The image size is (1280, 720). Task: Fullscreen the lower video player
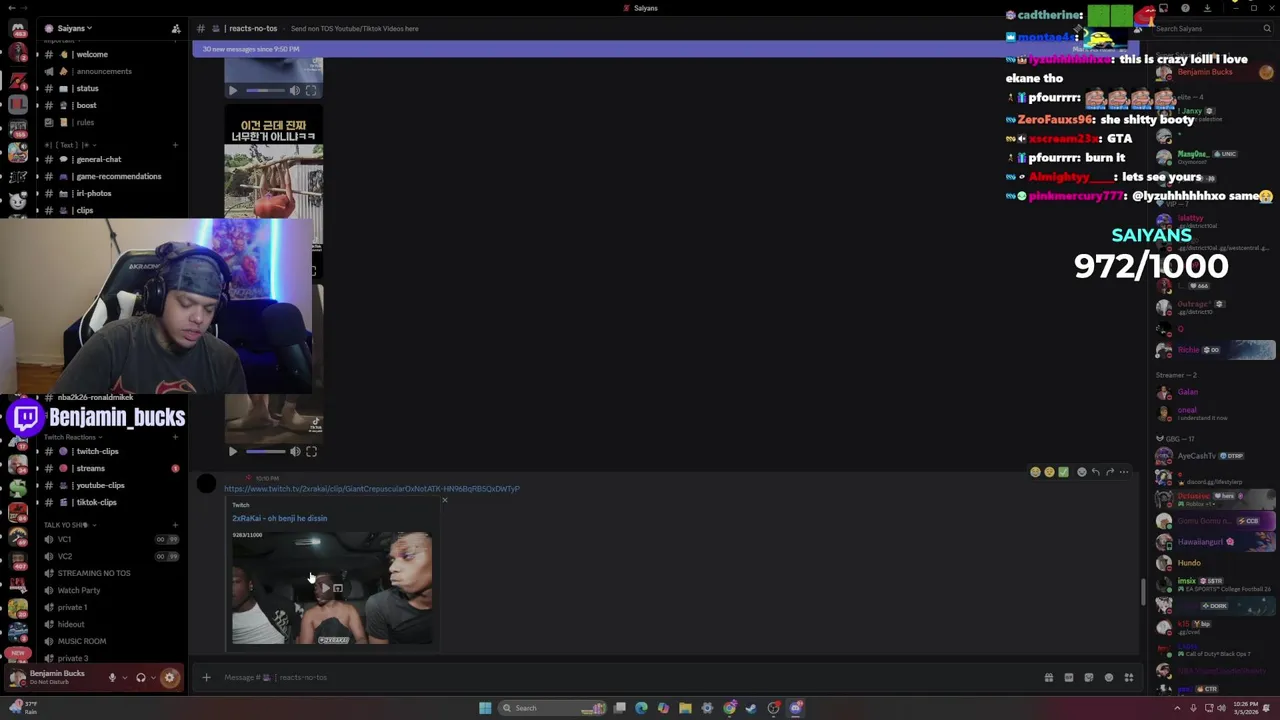pos(311,452)
